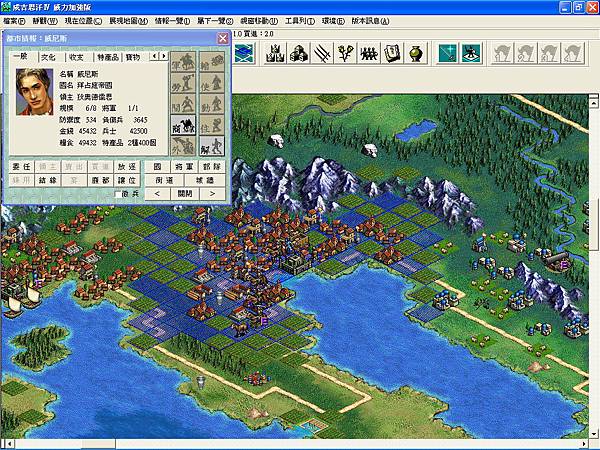Click the 關閉 button

pyautogui.click(x=184, y=194)
